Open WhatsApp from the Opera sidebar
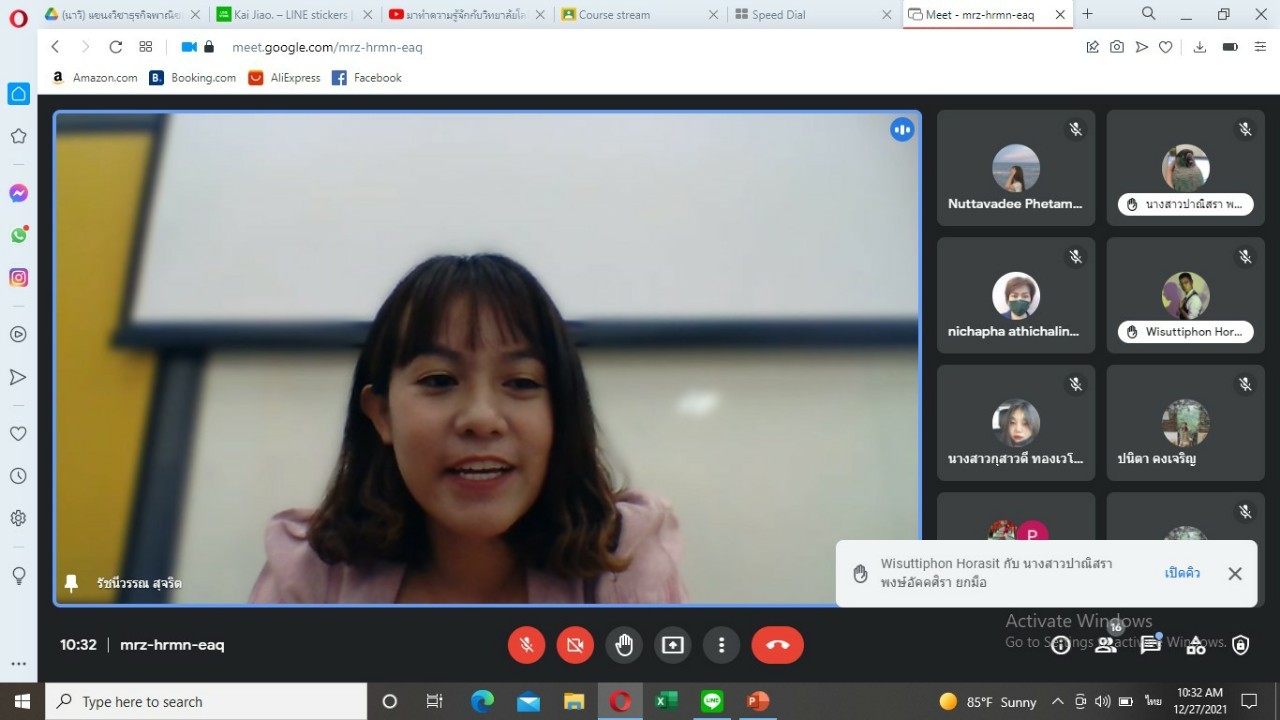The width and height of the screenshot is (1280, 720). click(x=18, y=235)
